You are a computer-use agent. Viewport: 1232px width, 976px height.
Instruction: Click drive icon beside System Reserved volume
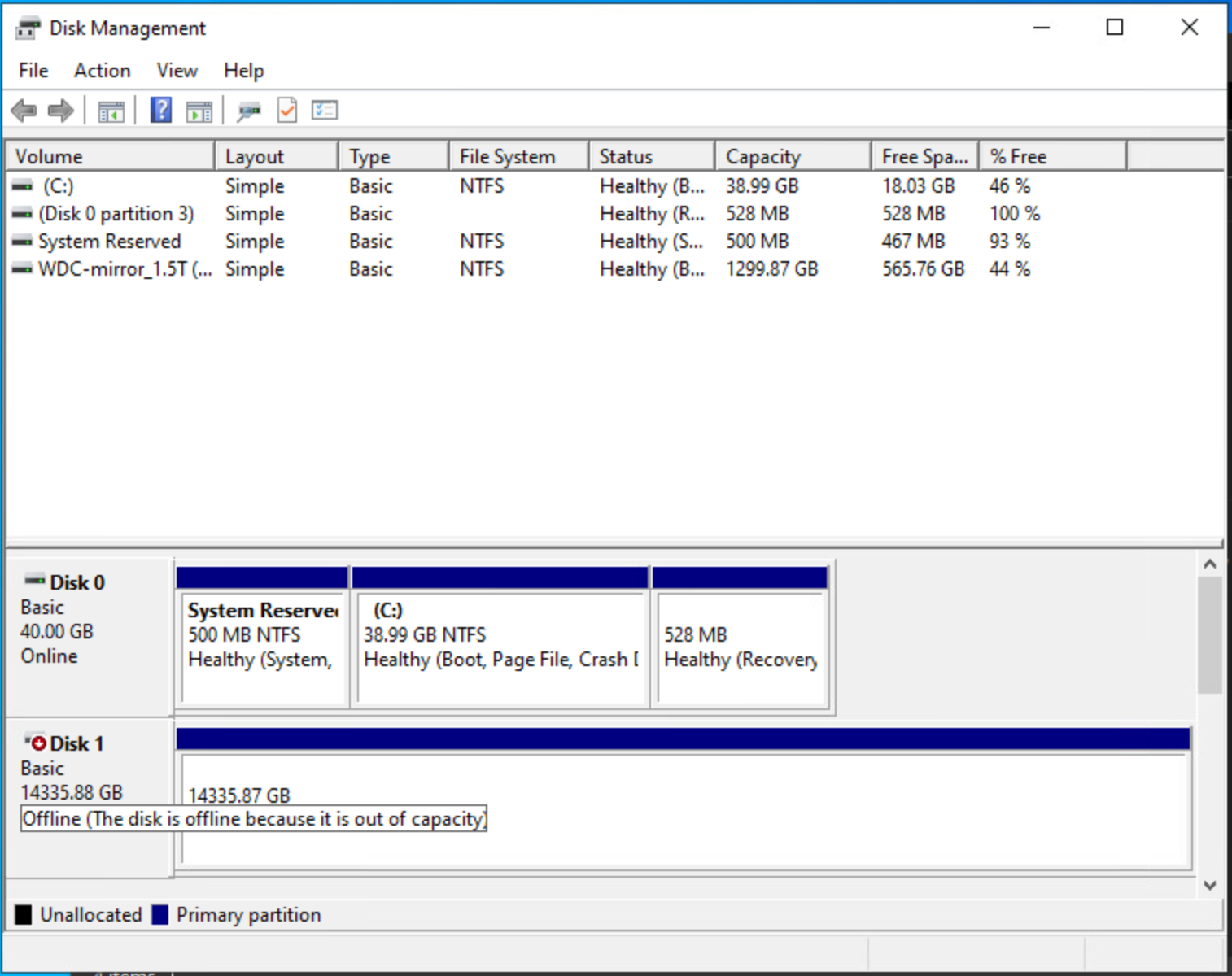coord(22,242)
